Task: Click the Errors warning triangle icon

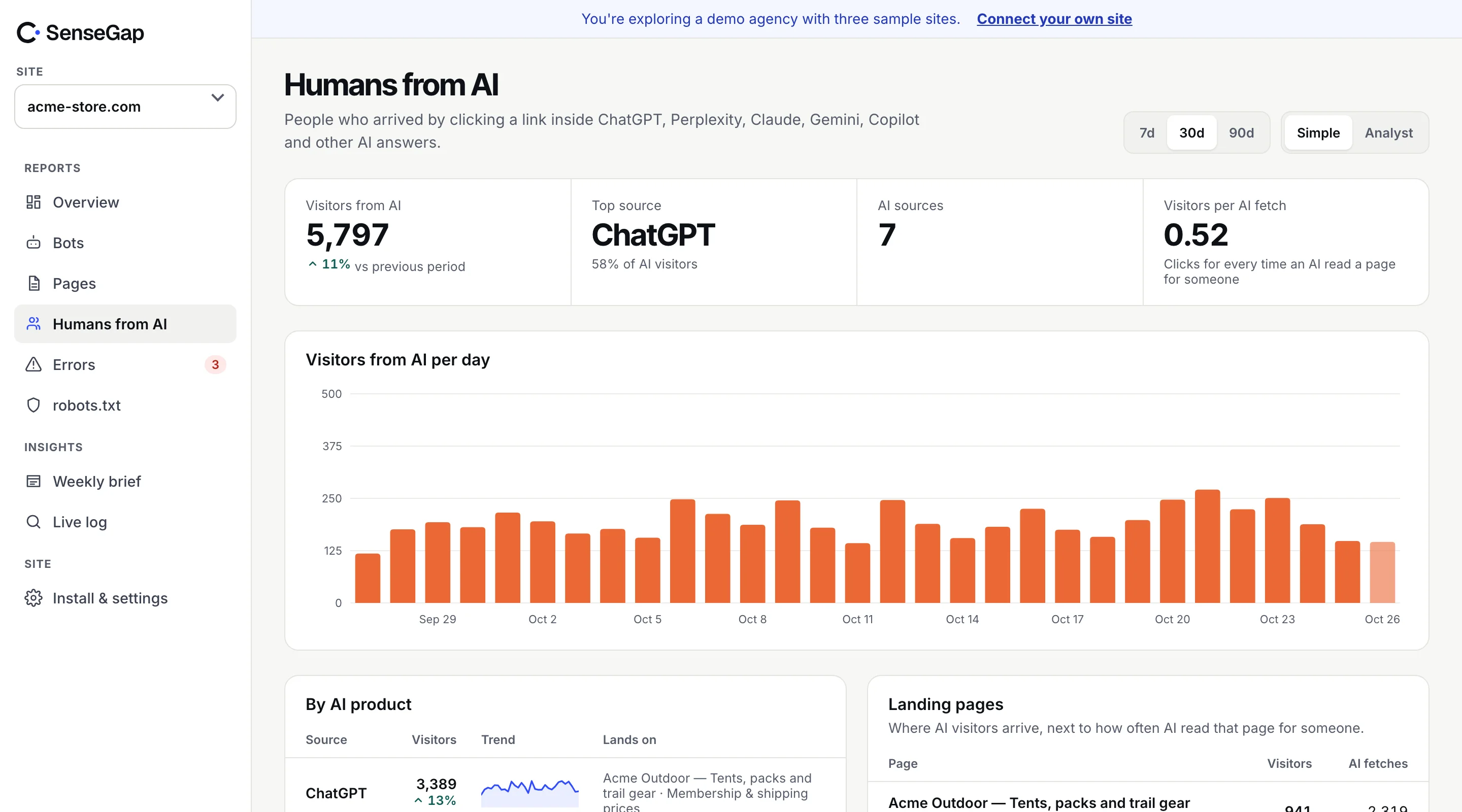Action: (x=34, y=364)
